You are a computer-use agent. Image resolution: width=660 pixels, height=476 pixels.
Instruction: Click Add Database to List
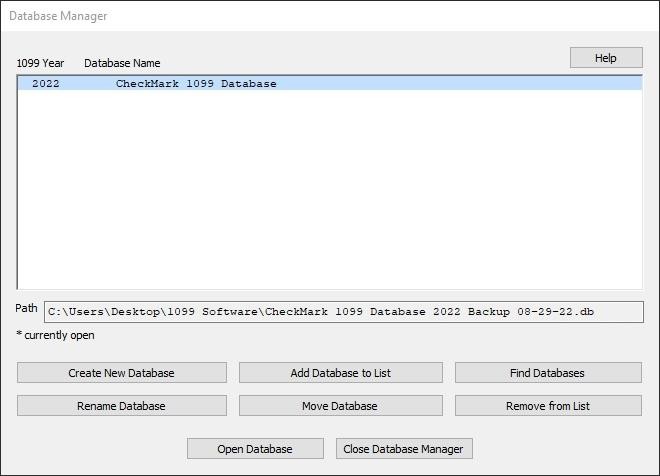[340, 373]
